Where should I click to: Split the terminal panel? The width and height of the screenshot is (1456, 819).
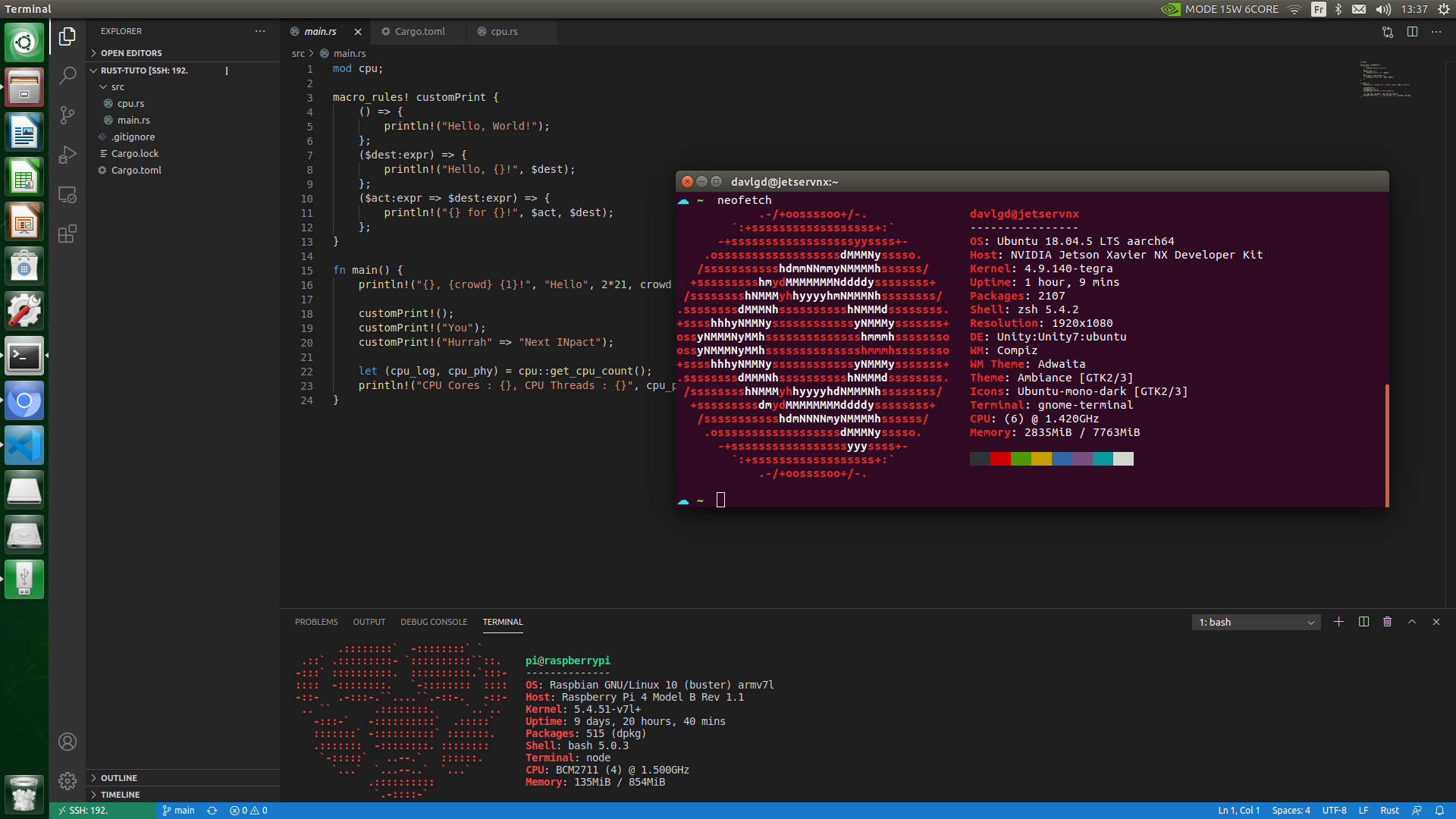tap(1363, 622)
